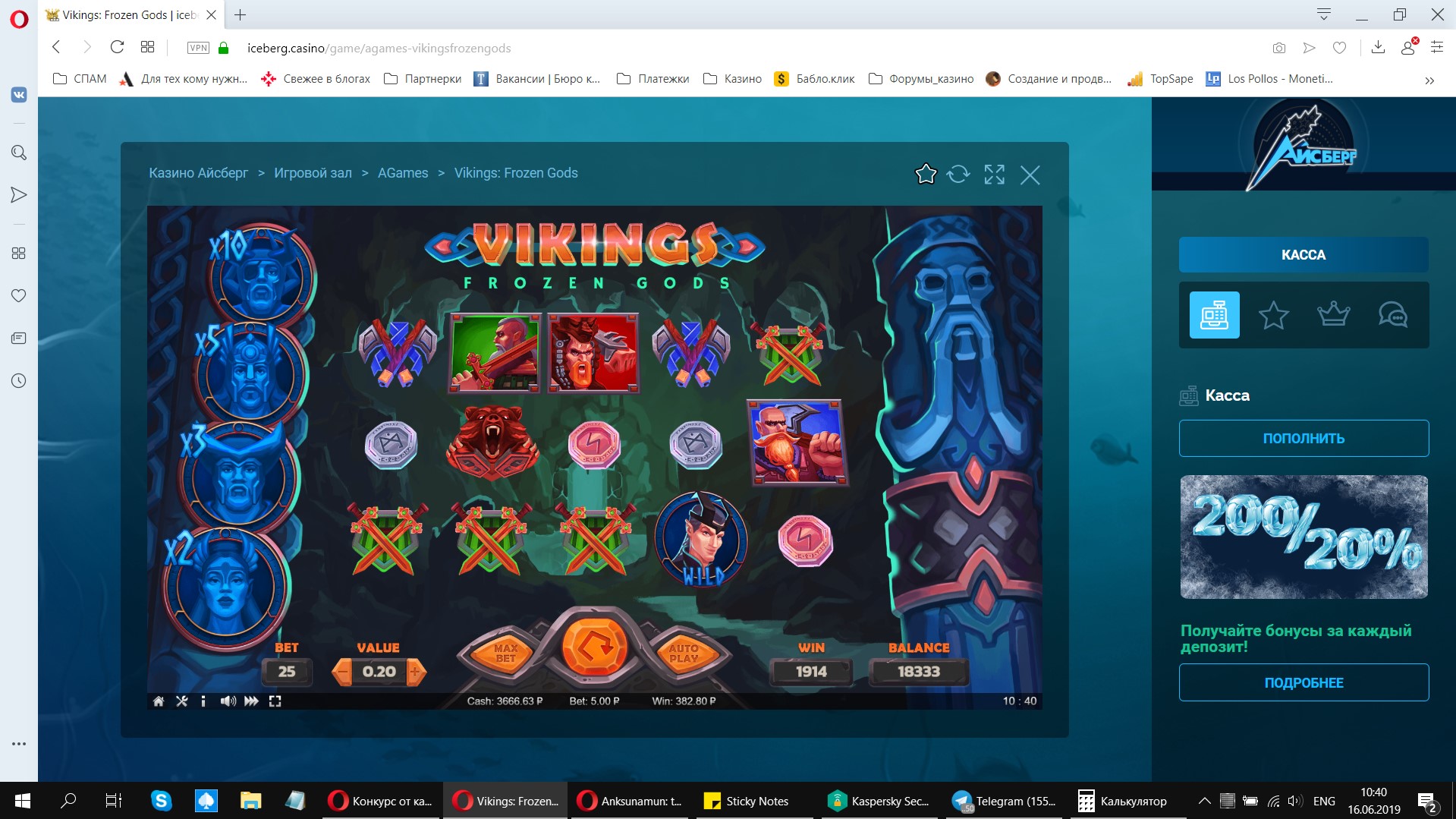Open personal news in Opera sidebar
The height and width of the screenshot is (819, 1456).
point(19,338)
